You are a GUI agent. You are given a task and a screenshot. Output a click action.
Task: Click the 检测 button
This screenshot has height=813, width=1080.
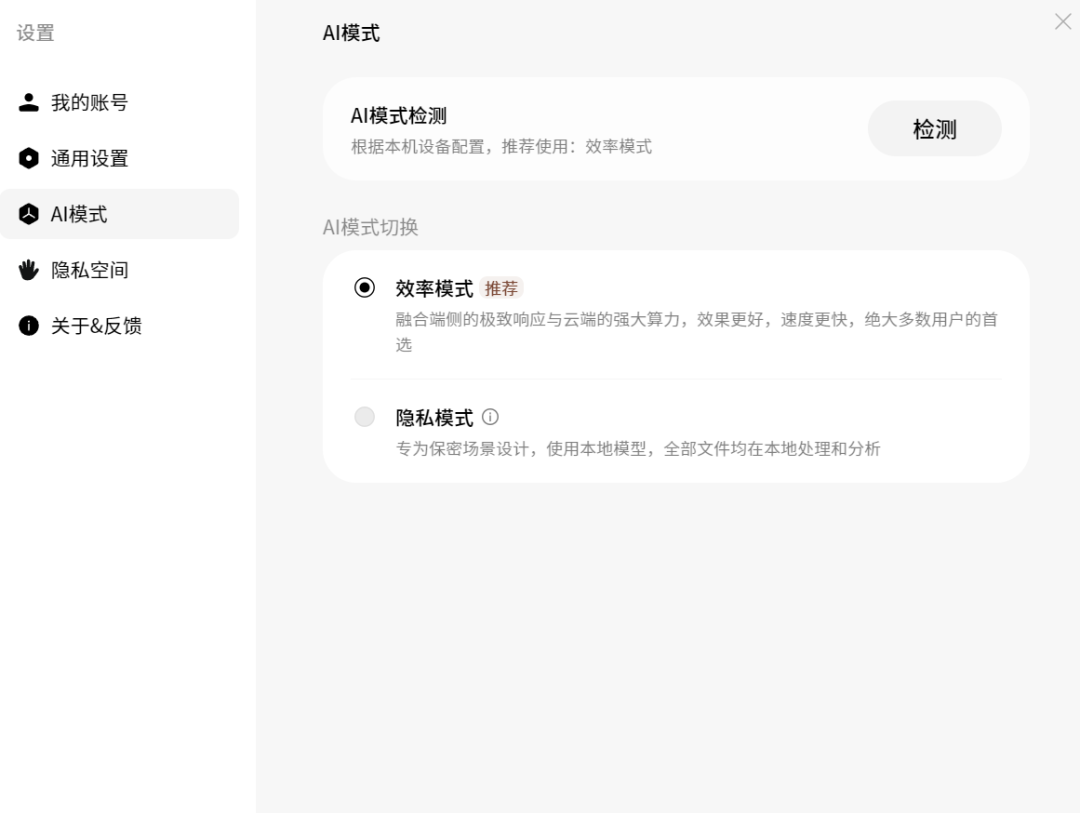pyautogui.click(x=934, y=129)
